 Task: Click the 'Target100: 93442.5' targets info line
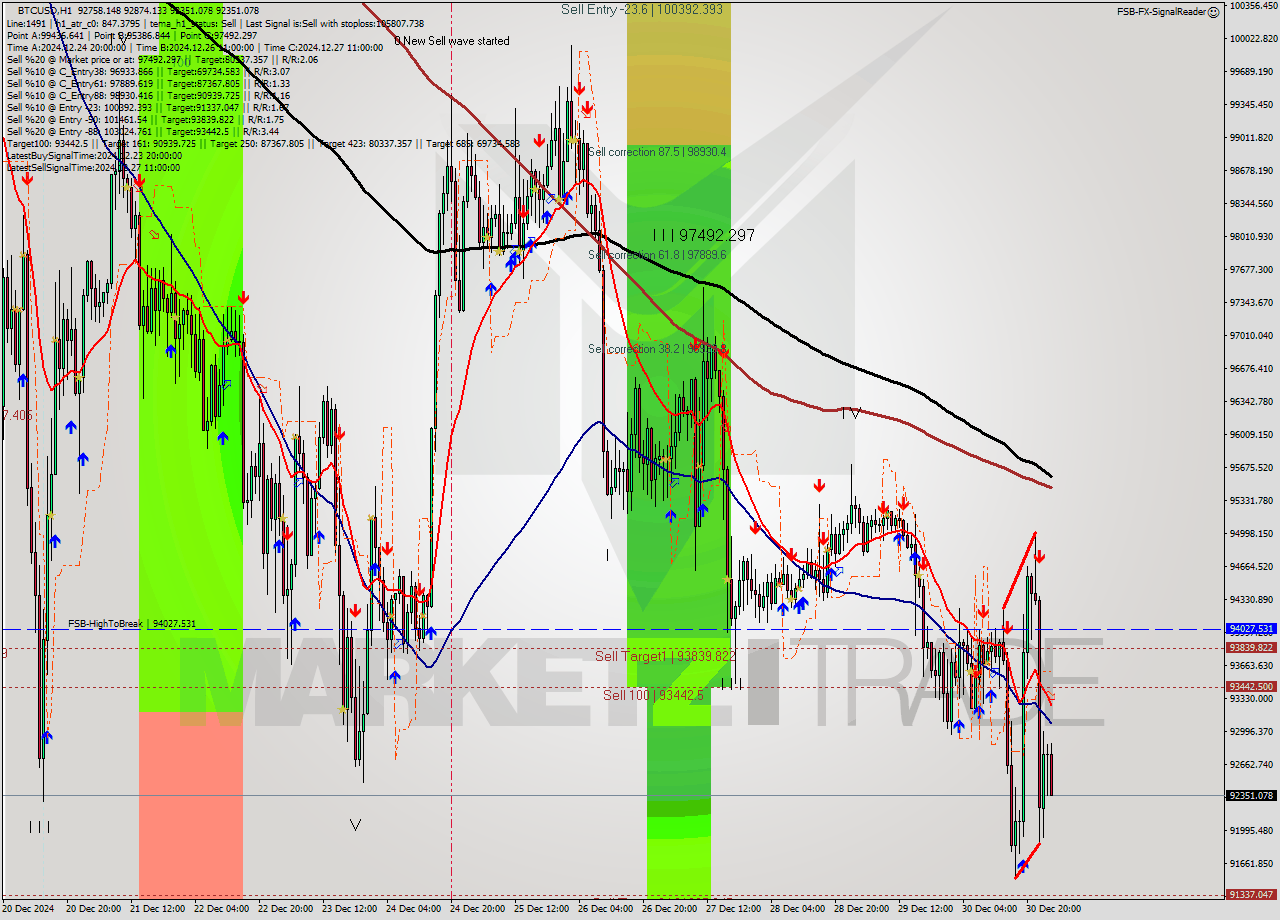pyautogui.click(x=262, y=143)
